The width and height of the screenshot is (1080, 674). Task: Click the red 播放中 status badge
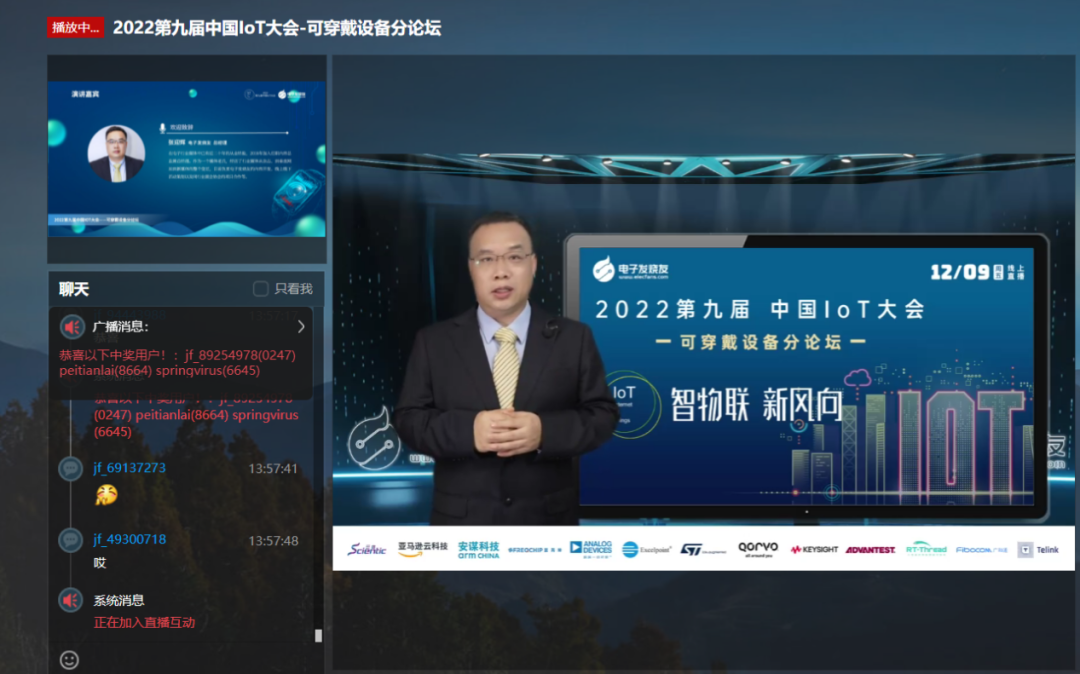75,28
